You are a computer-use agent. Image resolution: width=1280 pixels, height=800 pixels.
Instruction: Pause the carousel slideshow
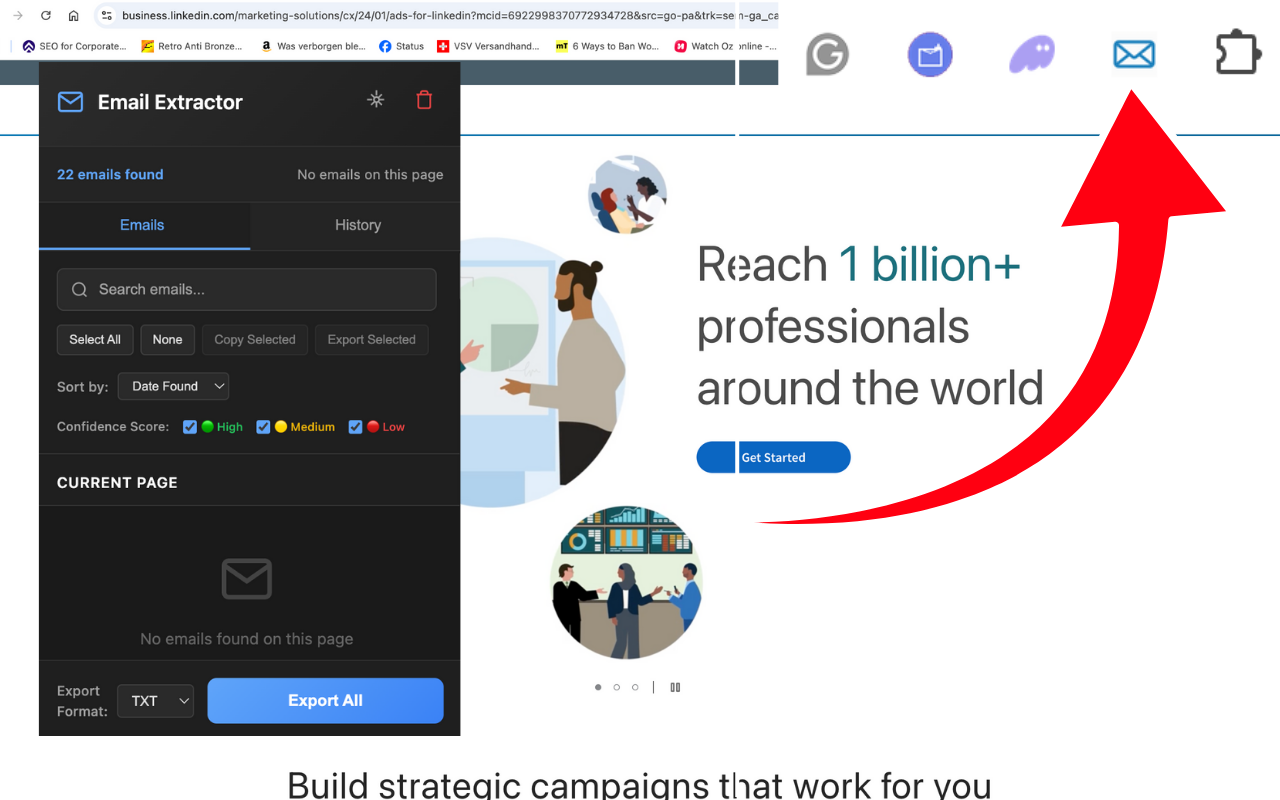tap(676, 687)
